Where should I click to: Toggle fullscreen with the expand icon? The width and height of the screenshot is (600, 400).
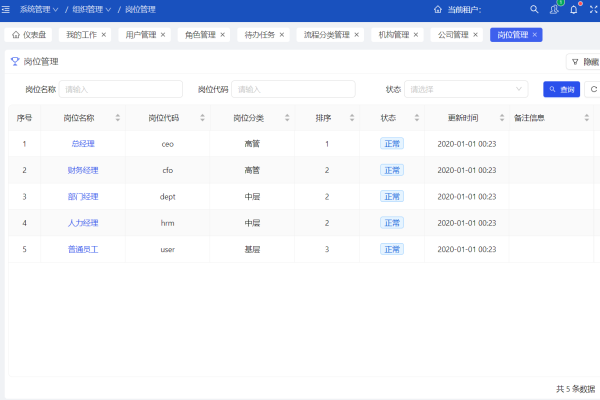pyautogui.click(x=593, y=9)
